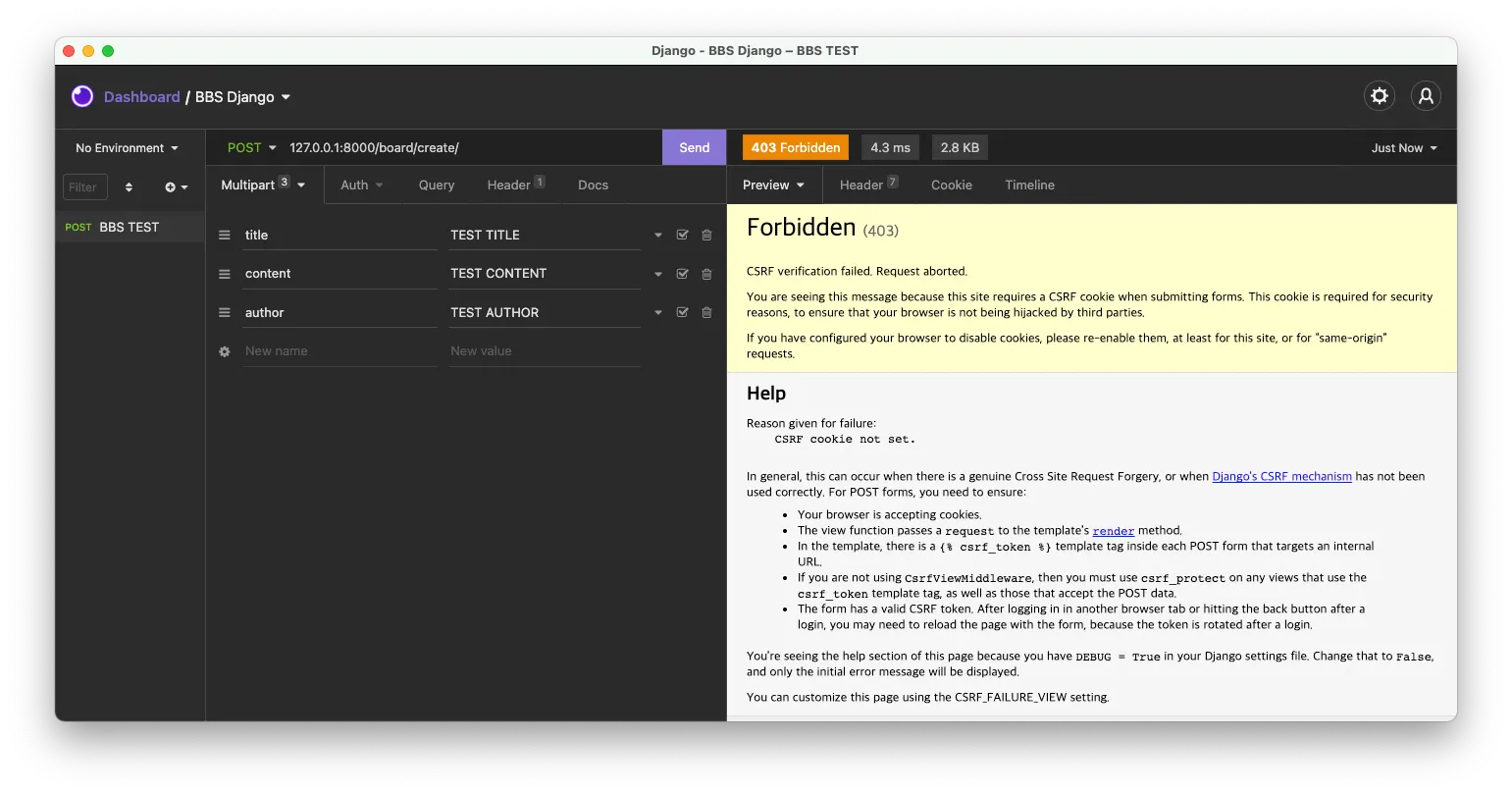Image resolution: width=1512 pixels, height=794 pixels.
Task: Open the POST method dropdown
Action: pyautogui.click(x=252, y=148)
